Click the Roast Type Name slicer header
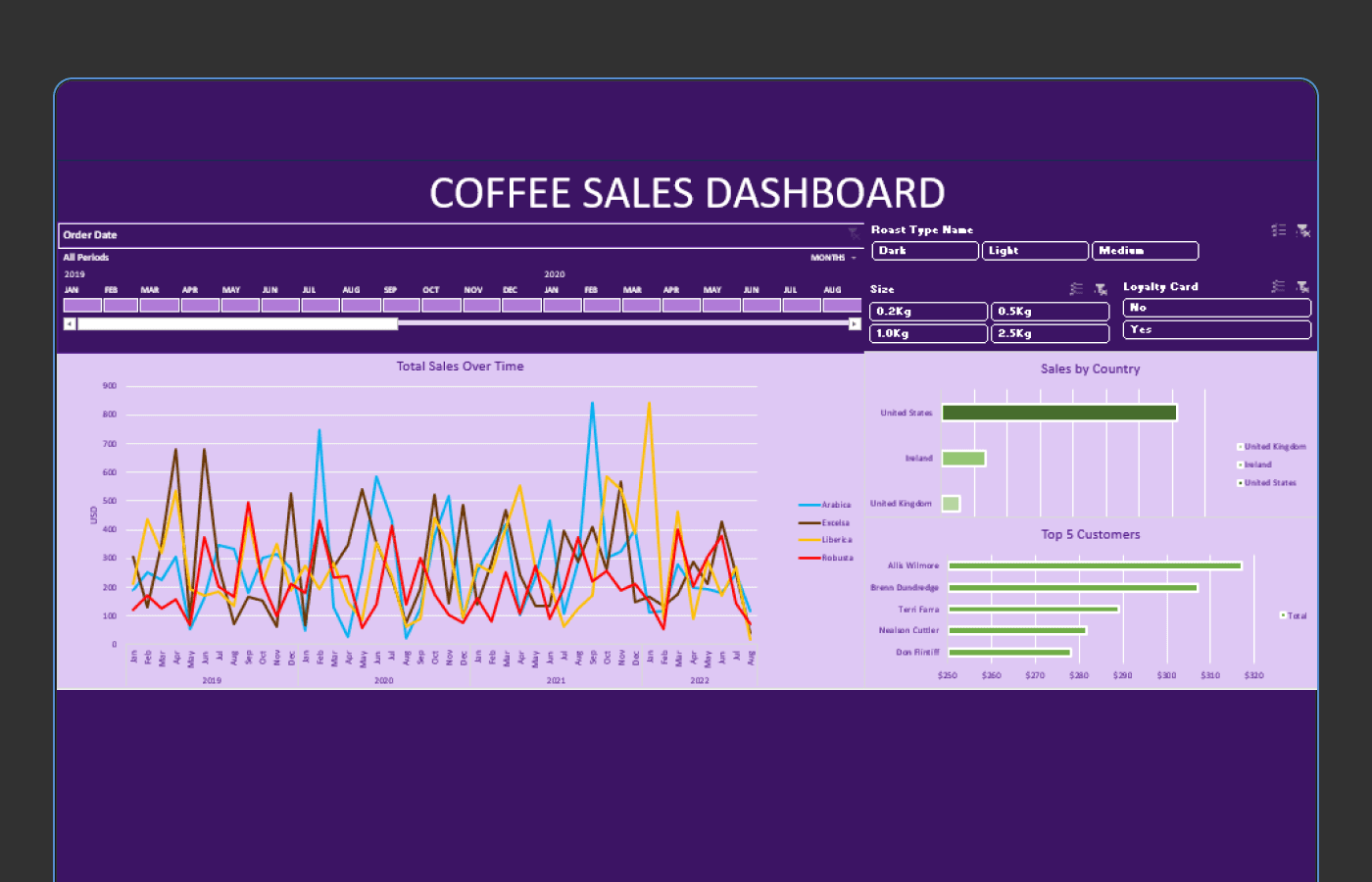Image resolution: width=1372 pixels, height=882 pixels. click(x=922, y=230)
